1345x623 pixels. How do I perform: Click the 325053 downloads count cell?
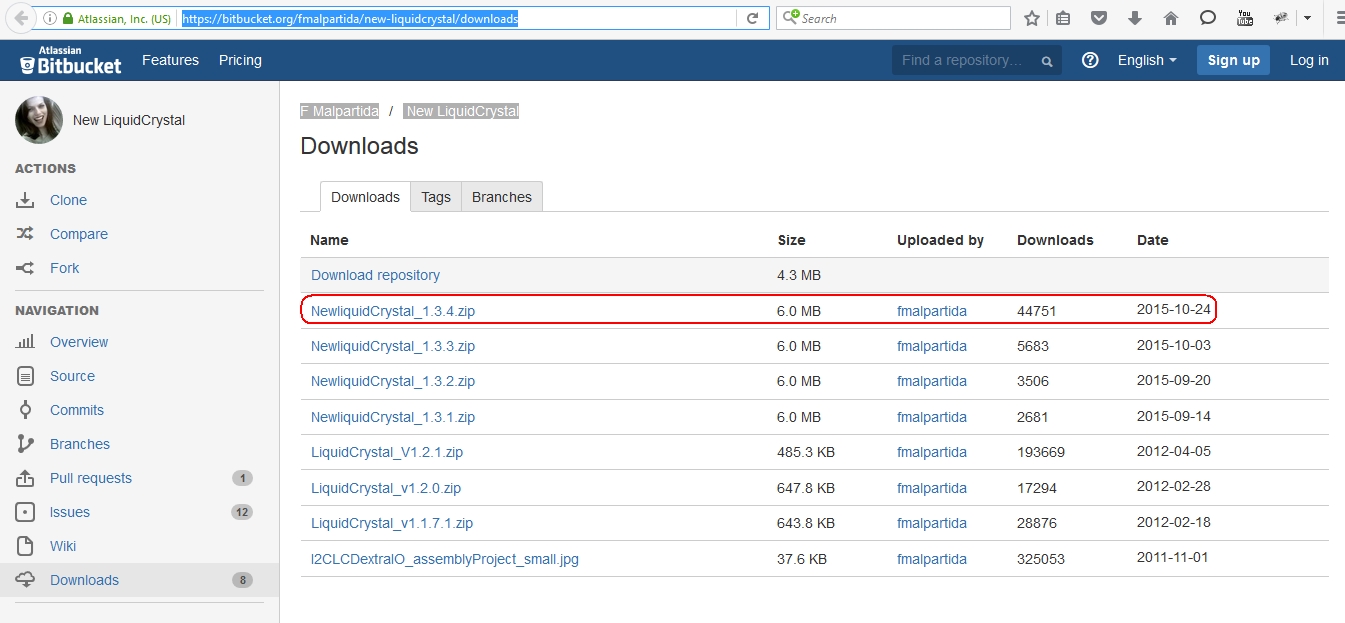tap(1041, 559)
